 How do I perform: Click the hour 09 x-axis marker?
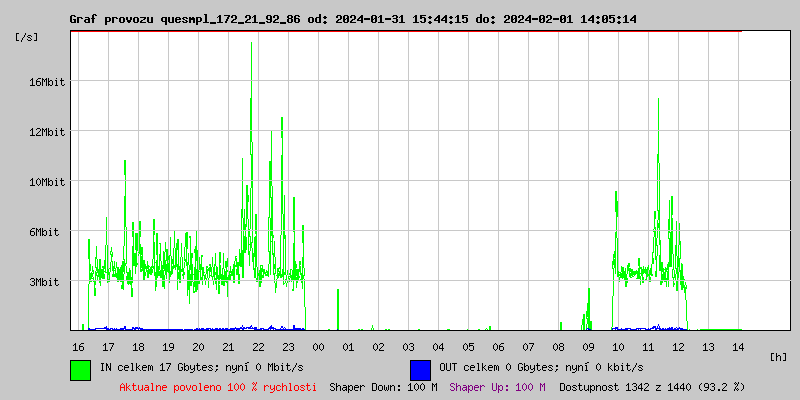tap(588, 347)
